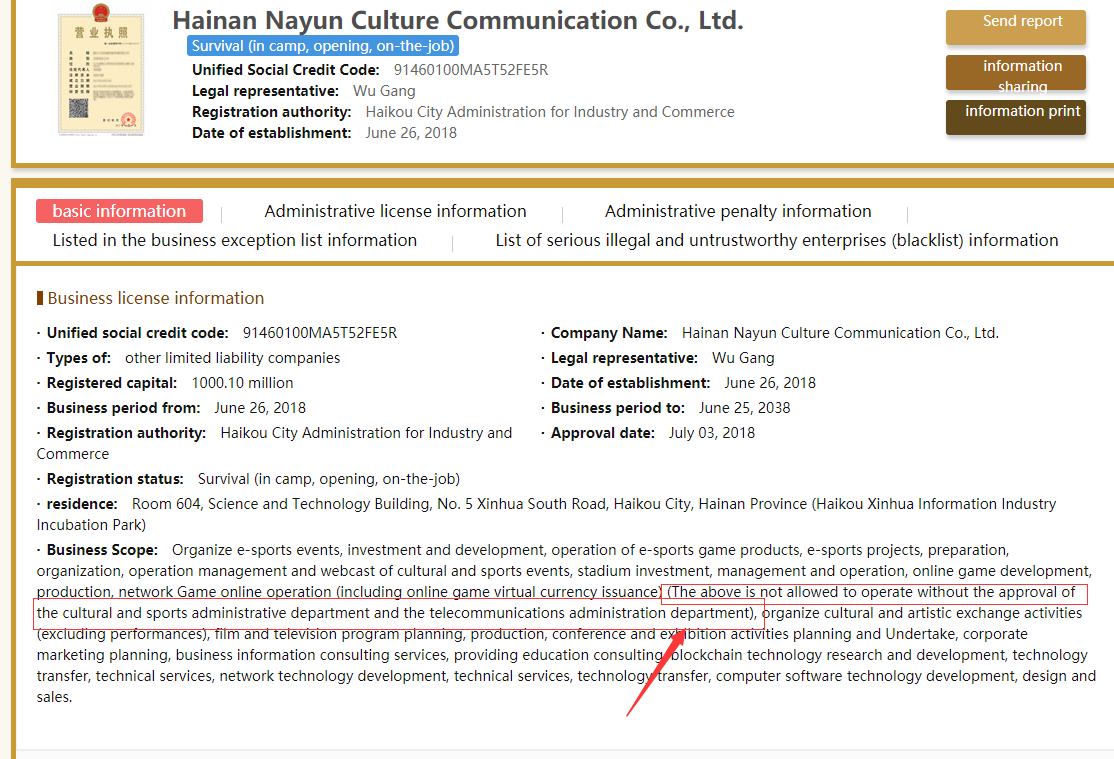The image size is (1114, 759).
Task: Click the residence address starting with Room 604
Action: pos(546,514)
